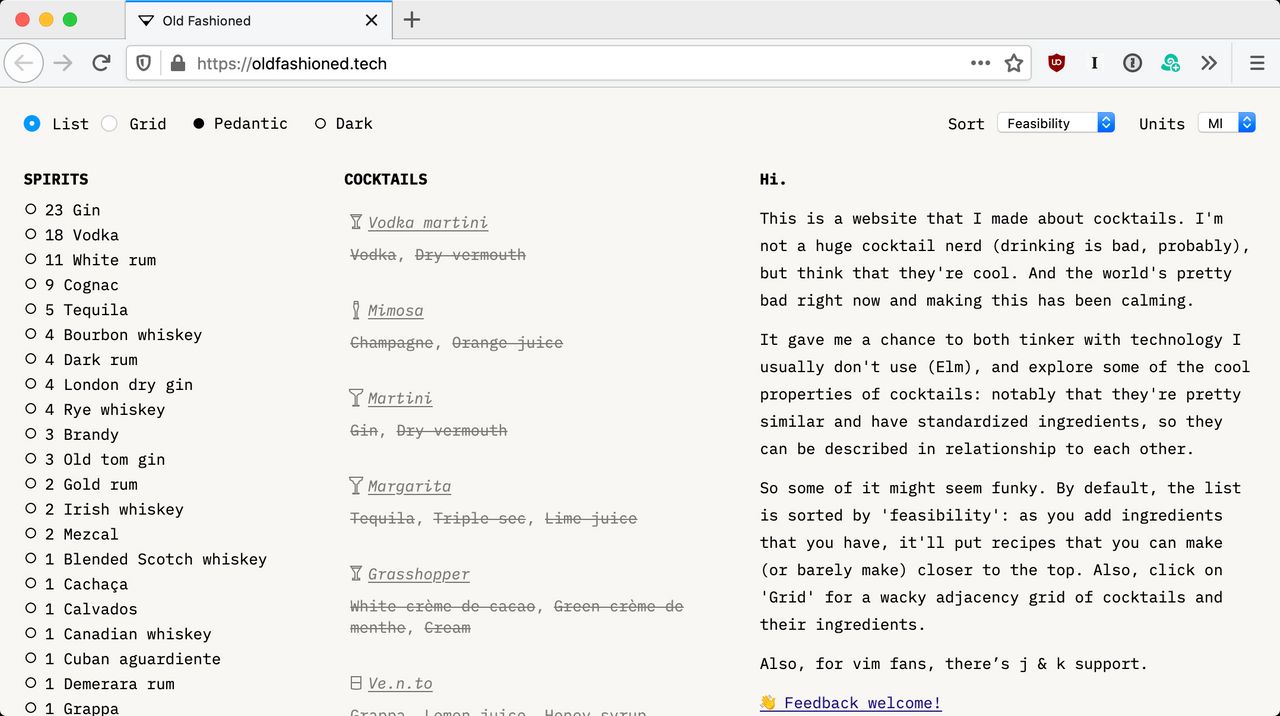Click the cocktail glass icon next to Grasshopper
1280x716 pixels.
click(355, 573)
